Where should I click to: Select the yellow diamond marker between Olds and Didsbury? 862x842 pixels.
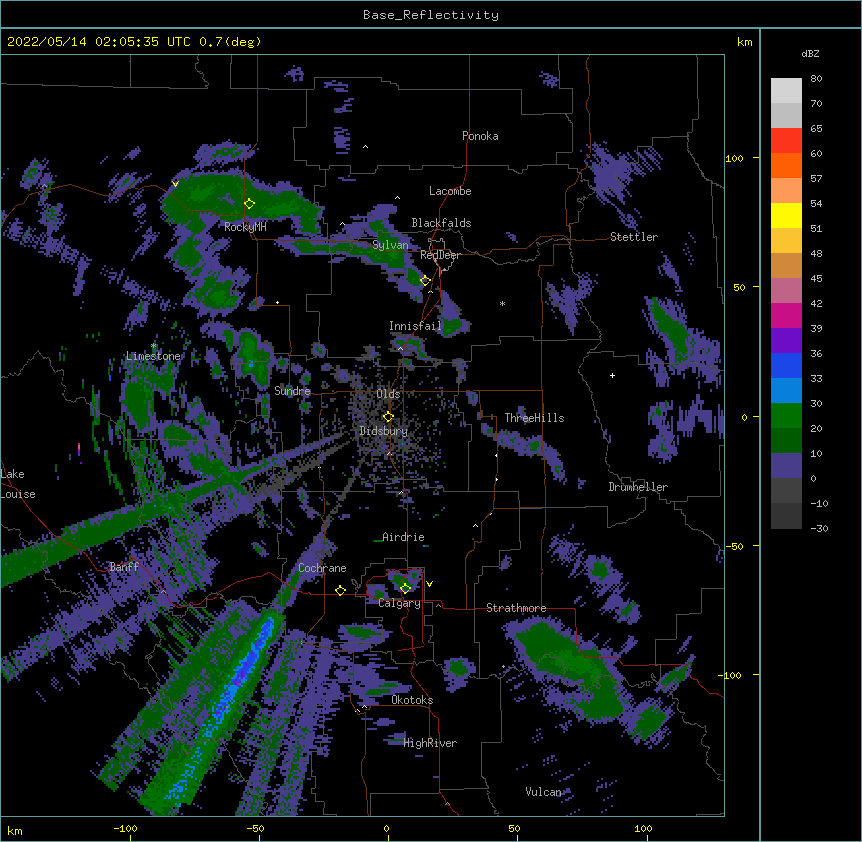pos(388,416)
